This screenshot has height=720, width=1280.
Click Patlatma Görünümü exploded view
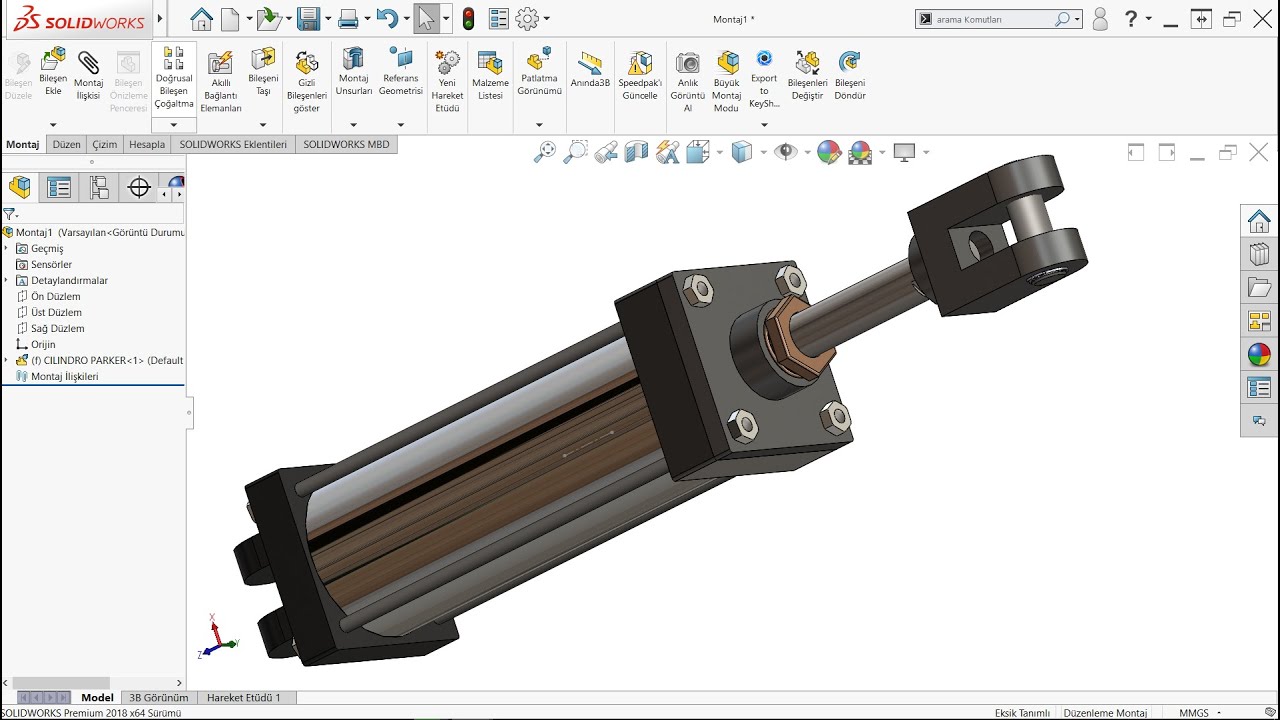[539, 72]
